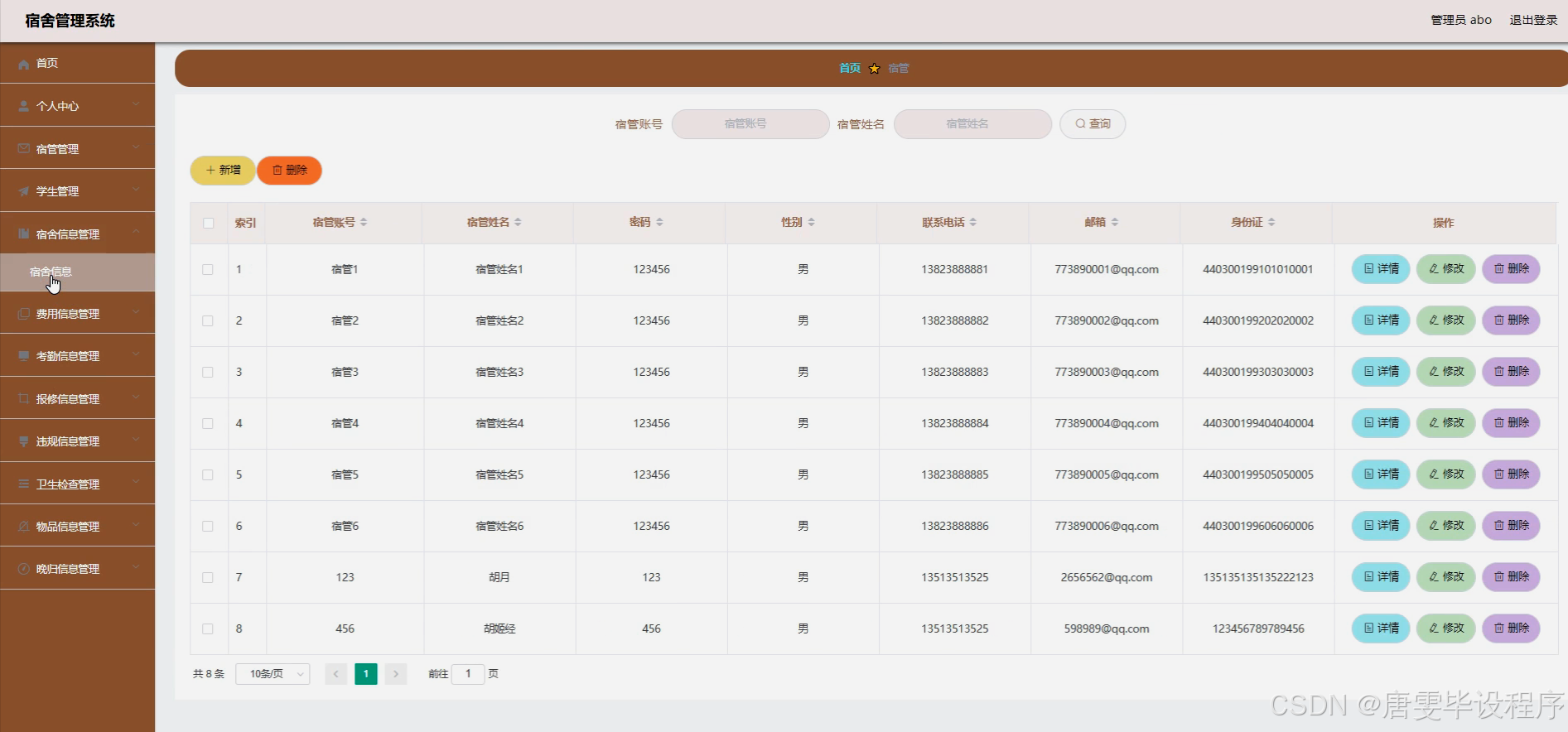Check the checkbox for row 胡姬经
The width and height of the screenshot is (1568, 732).
click(208, 628)
